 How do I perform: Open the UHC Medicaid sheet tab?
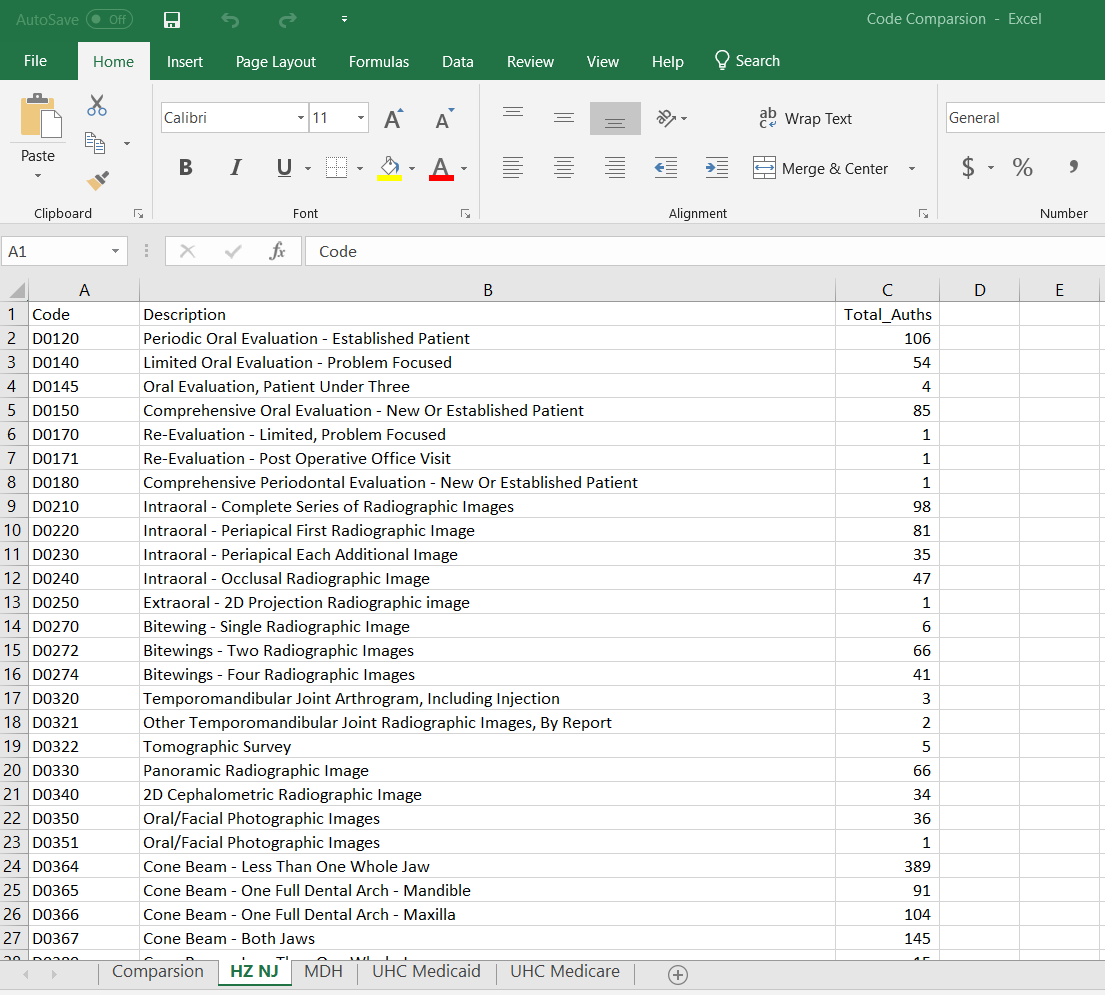coord(426,971)
